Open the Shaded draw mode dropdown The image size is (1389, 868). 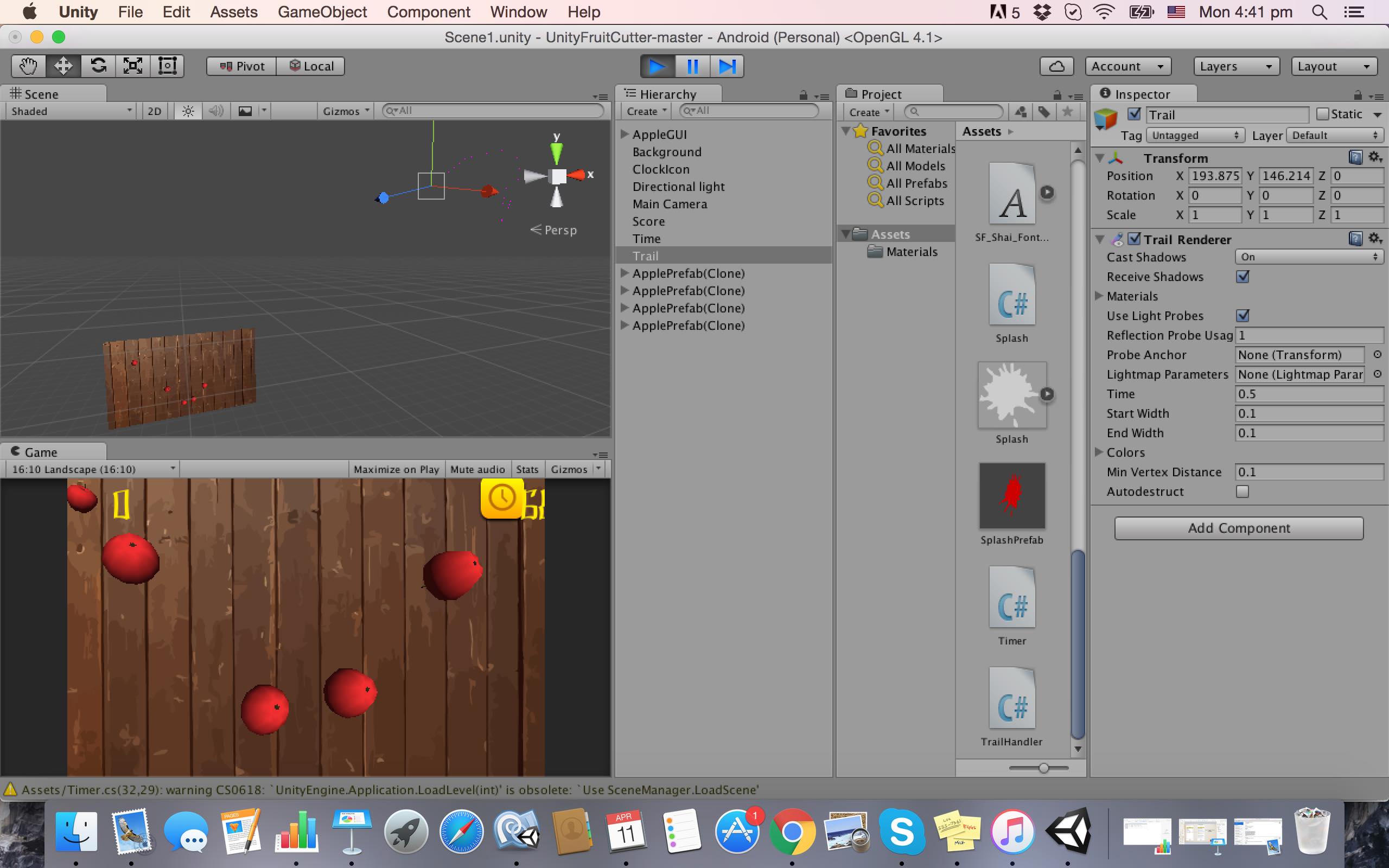click(71, 111)
